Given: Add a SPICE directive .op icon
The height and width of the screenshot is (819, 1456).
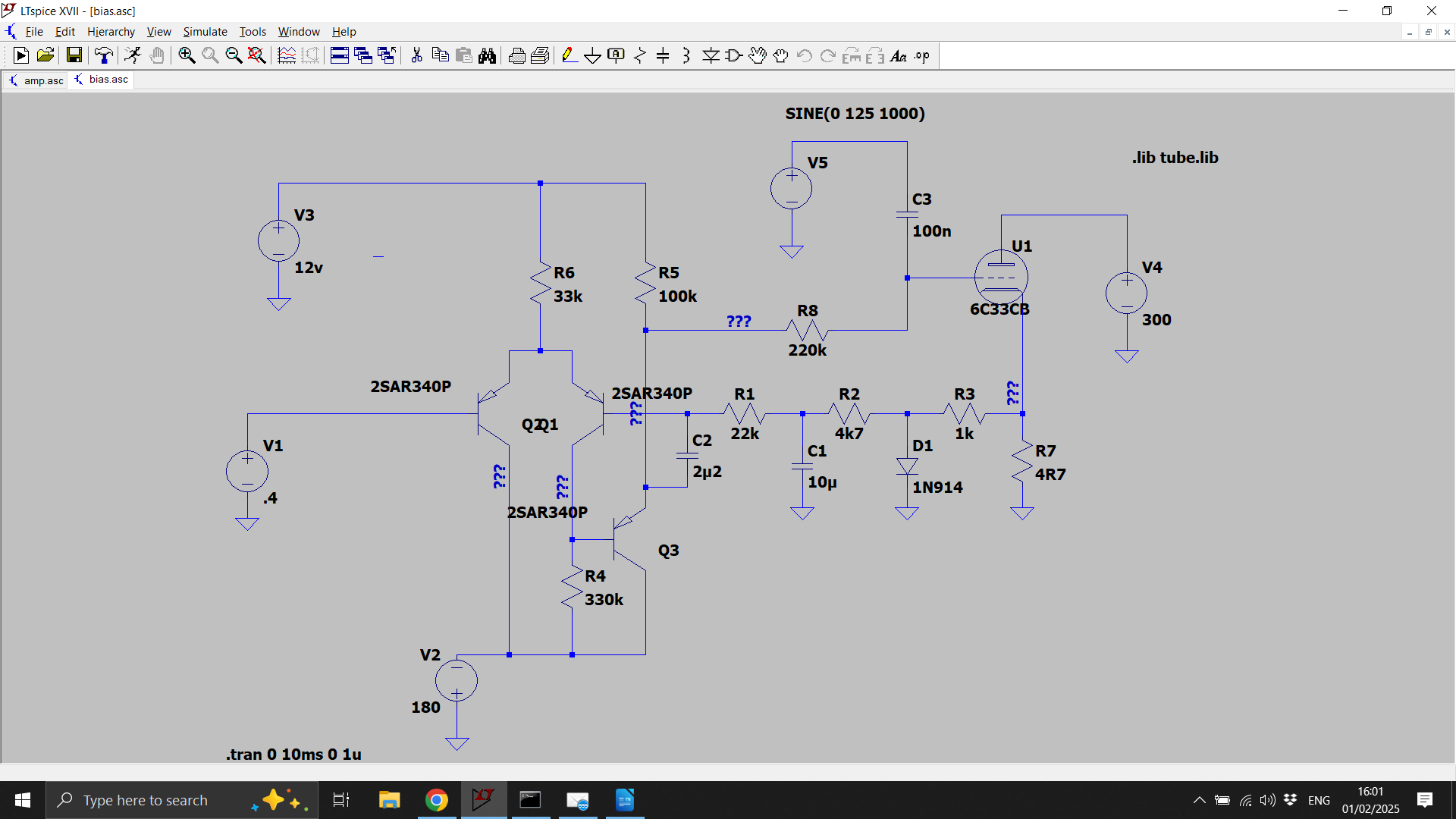Looking at the screenshot, I should click(x=922, y=55).
